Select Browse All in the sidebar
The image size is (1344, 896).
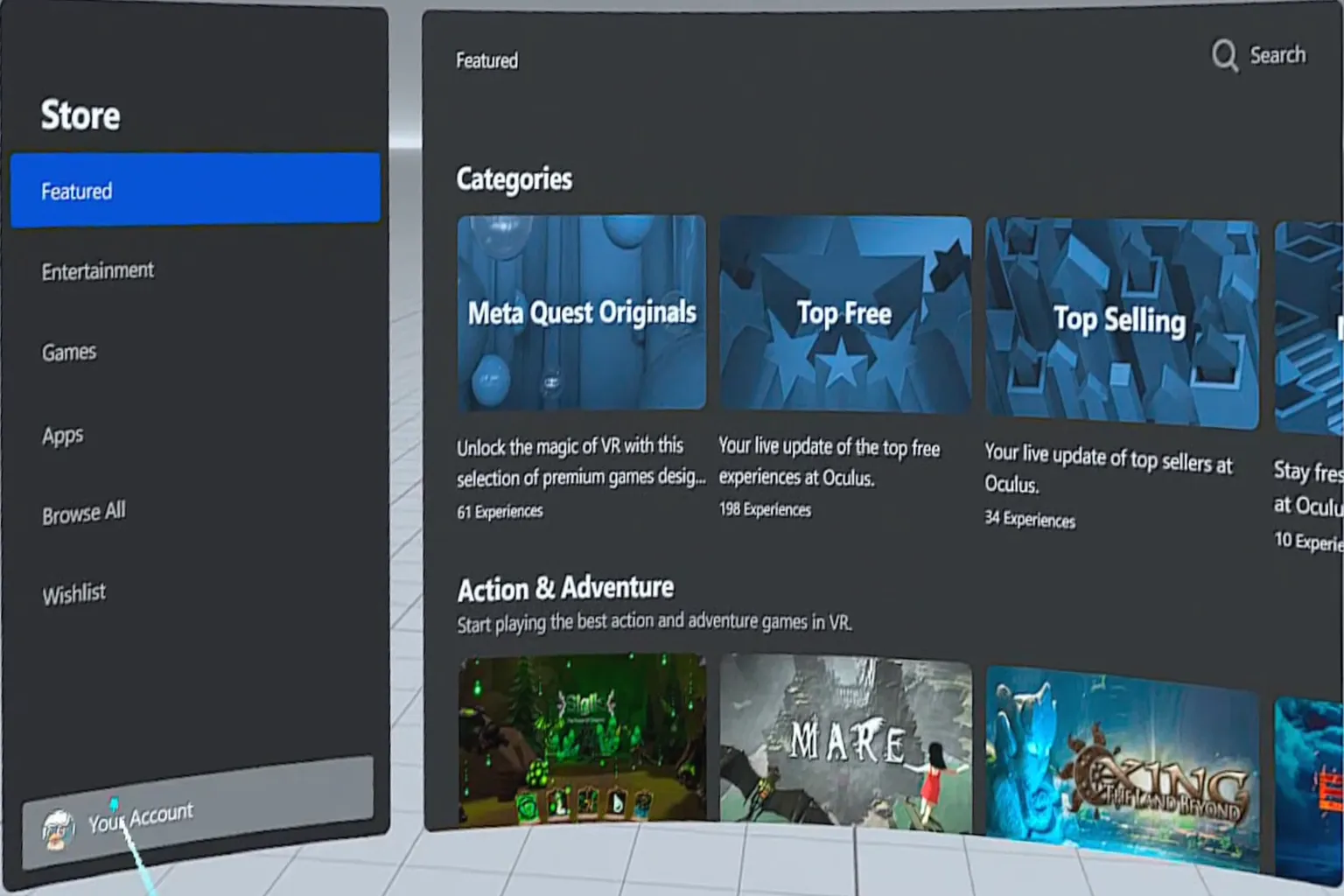pos(83,513)
